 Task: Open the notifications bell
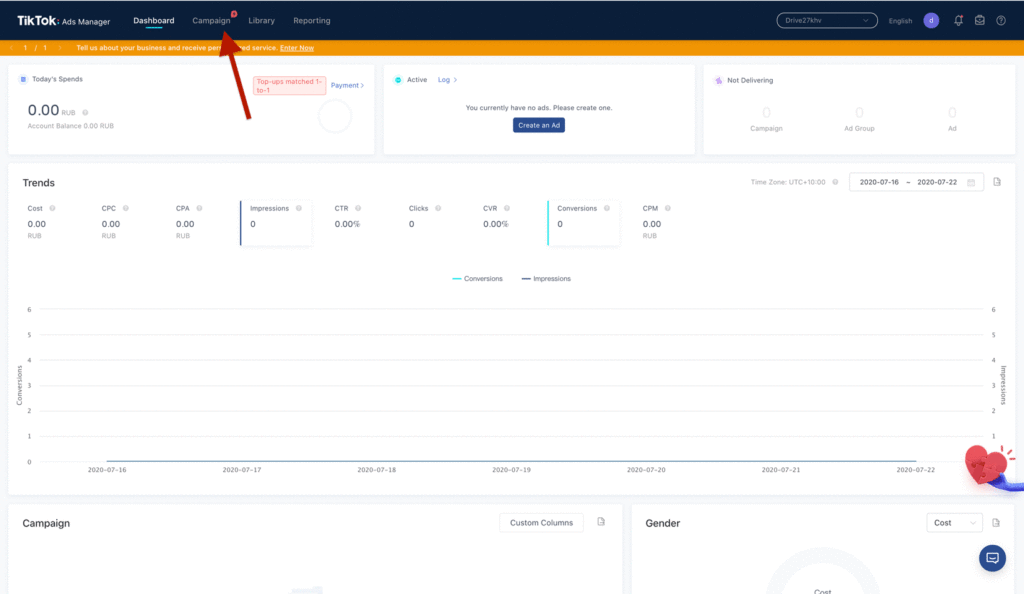click(959, 20)
